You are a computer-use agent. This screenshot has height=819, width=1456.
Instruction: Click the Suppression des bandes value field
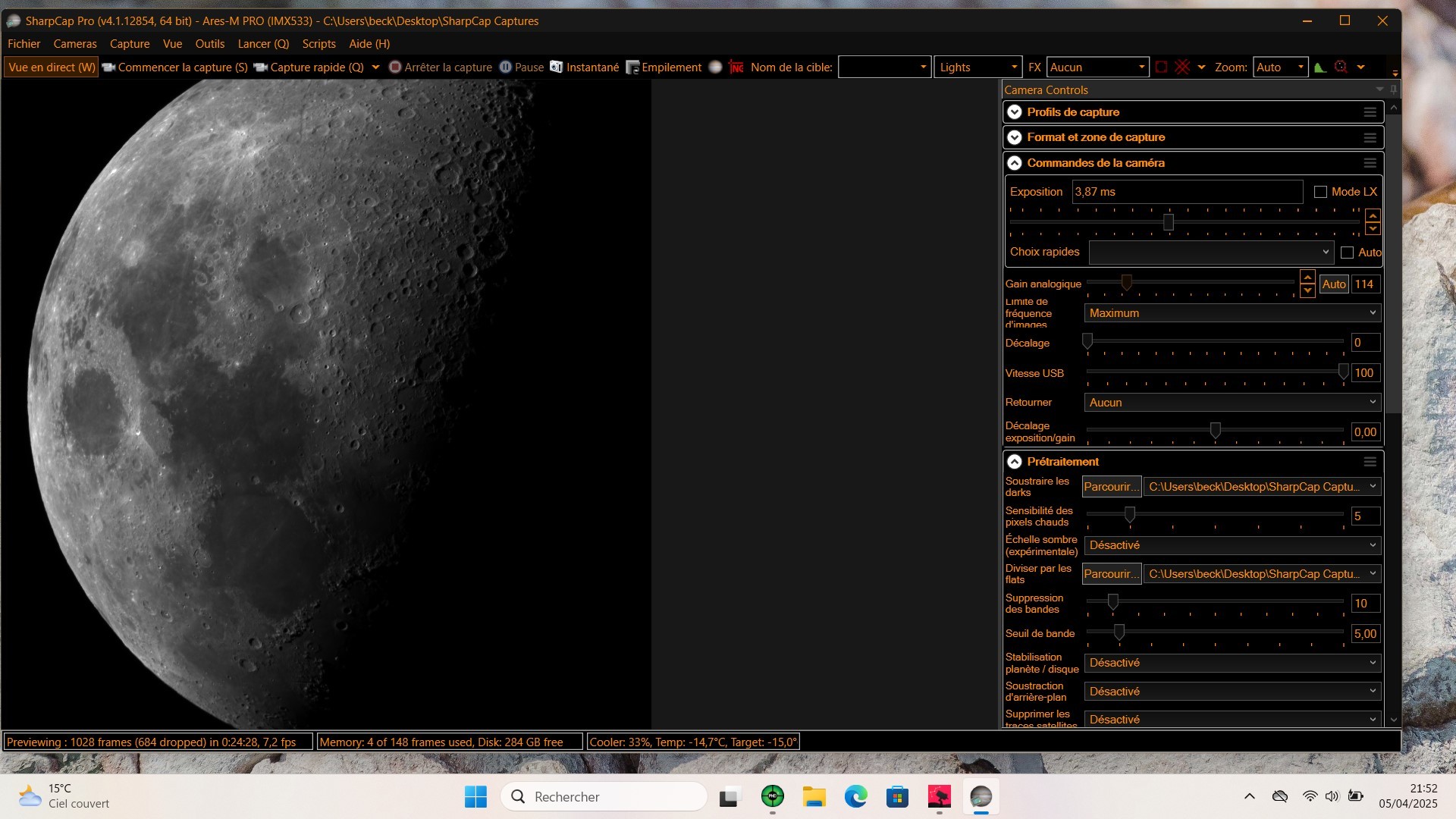point(1365,604)
